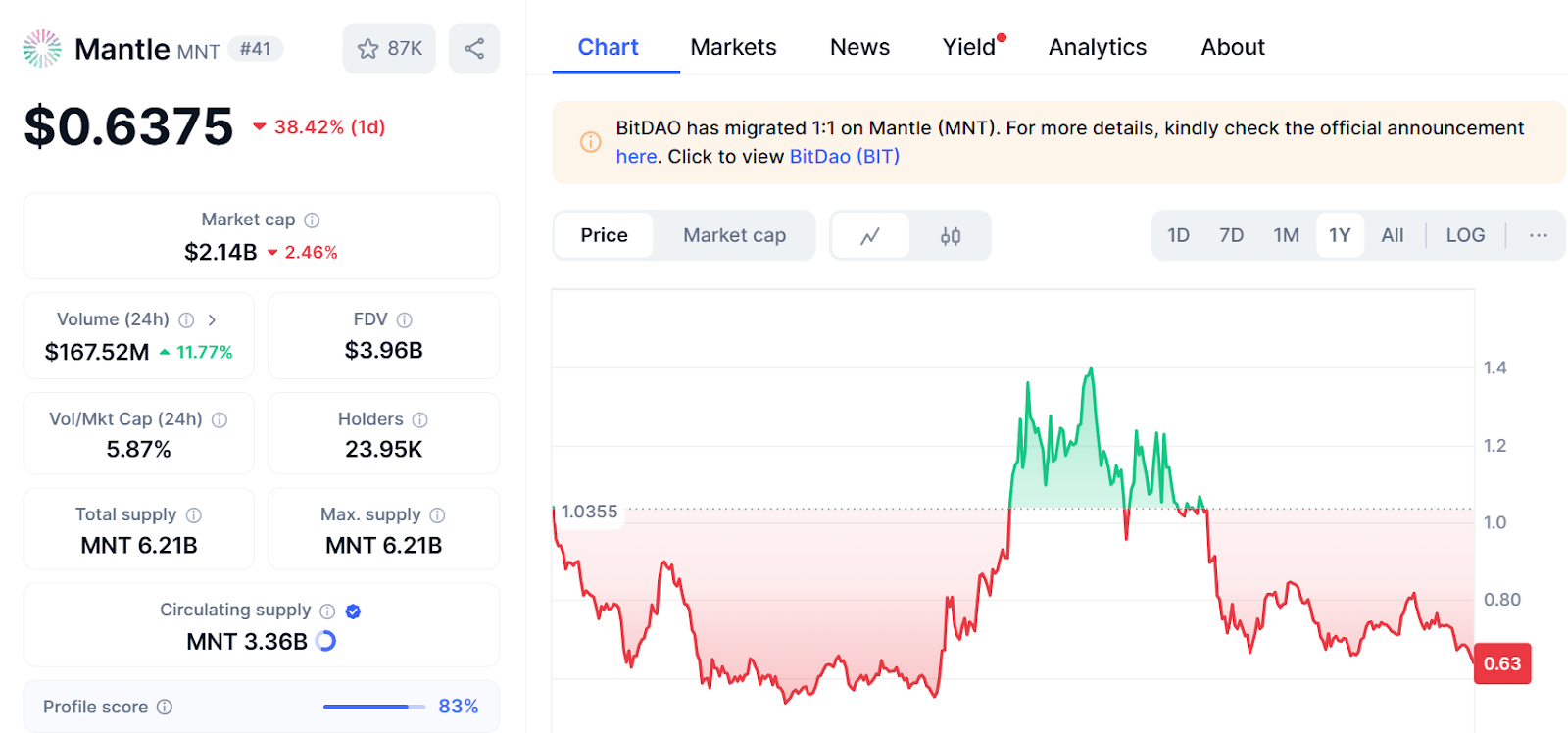The height and width of the screenshot is (733, 1568).
Task: Click the Circulating supply info icon
Action: [327, 611]
